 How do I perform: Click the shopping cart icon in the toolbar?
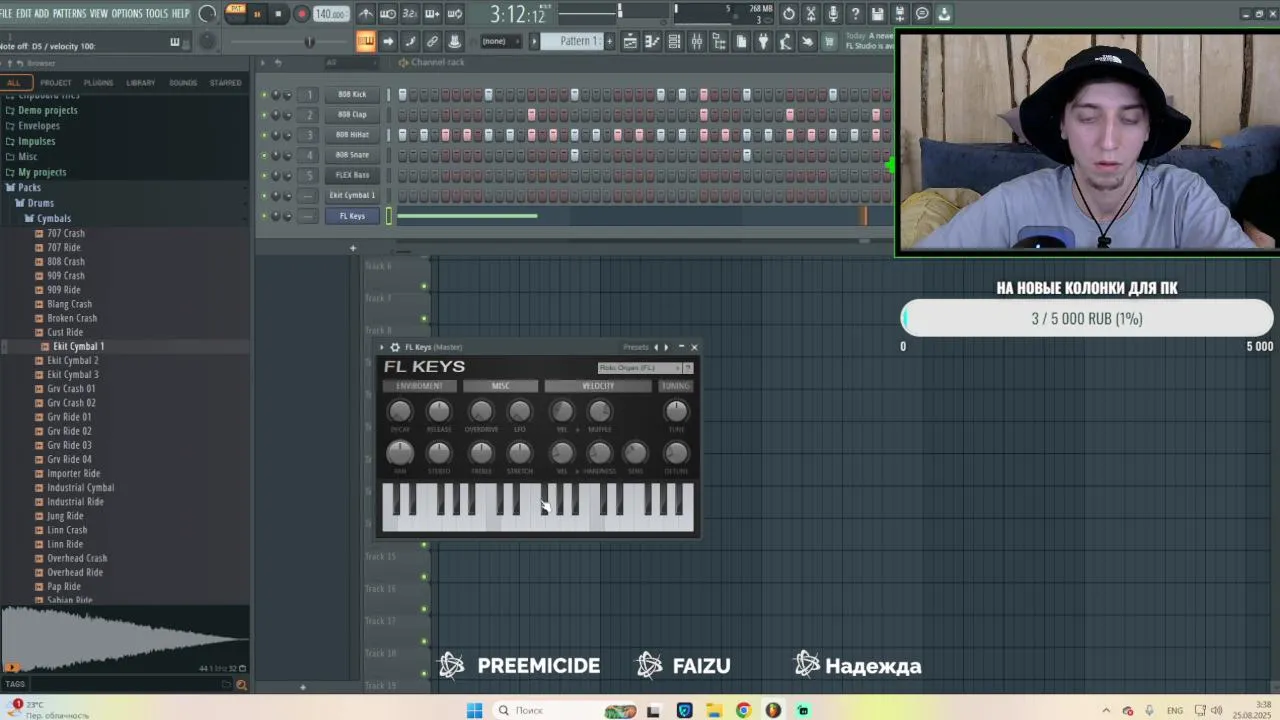coord(829,41)
